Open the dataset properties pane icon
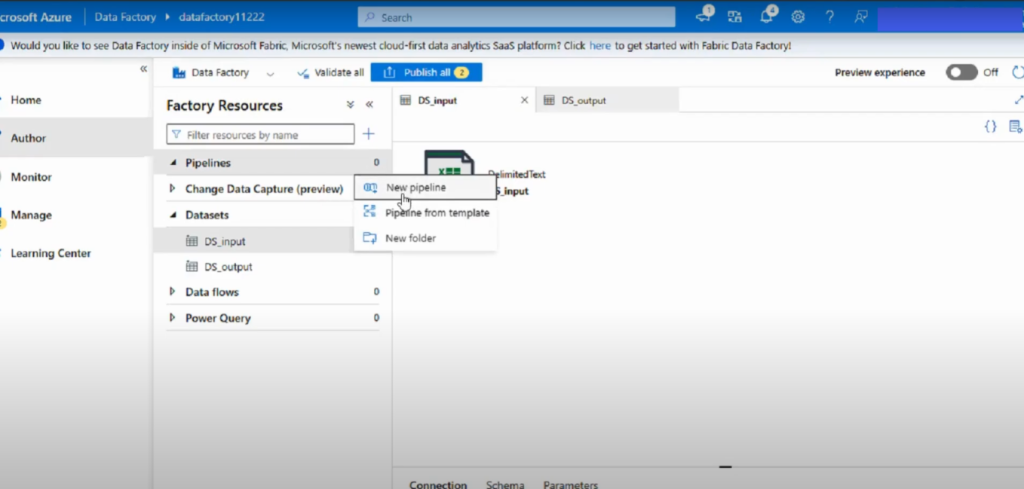Viewport: 1024px width, 489px height. pyautogui.click(x=1016, y=127)
